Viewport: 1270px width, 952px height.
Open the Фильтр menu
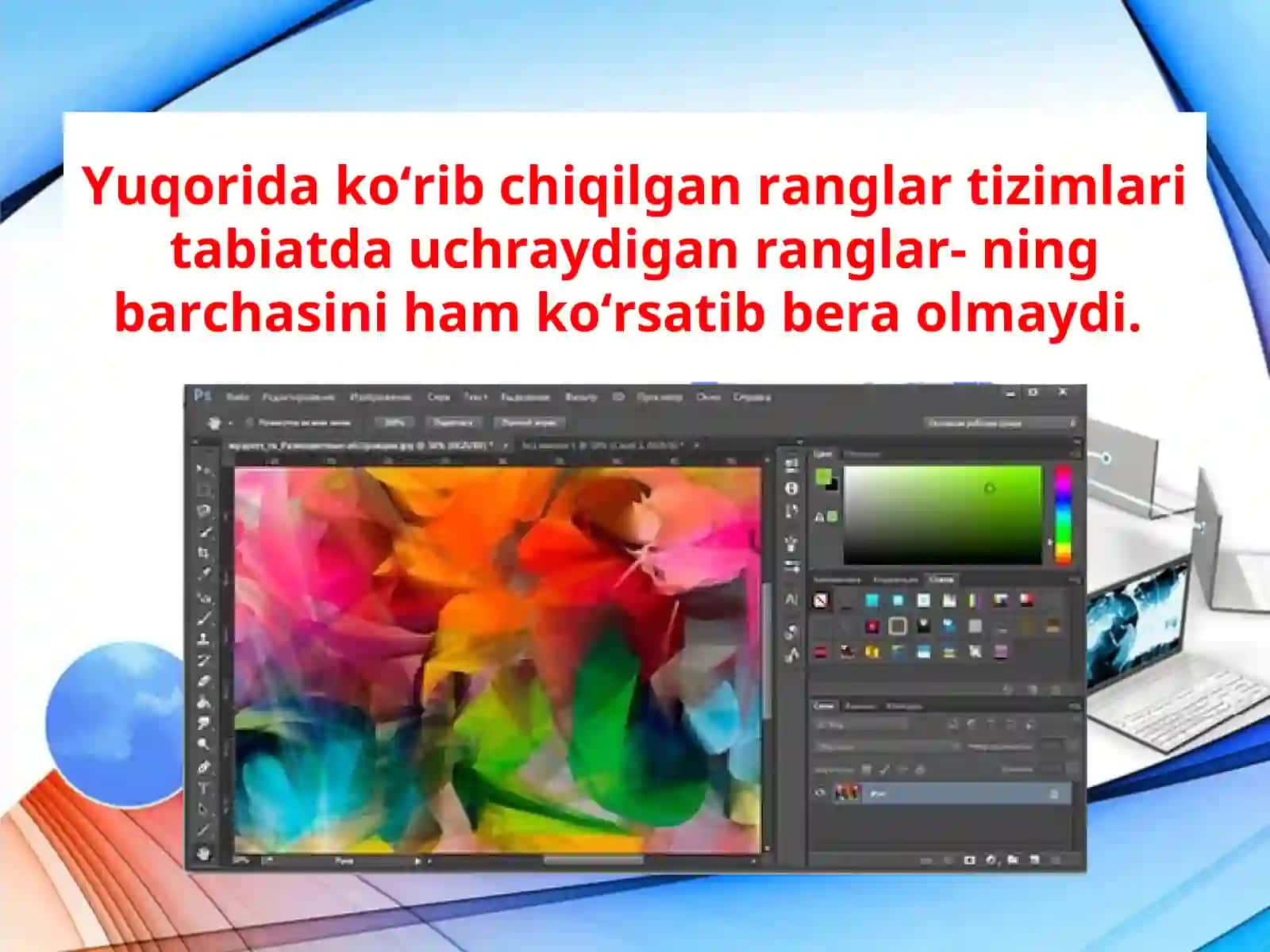point(580,397)
